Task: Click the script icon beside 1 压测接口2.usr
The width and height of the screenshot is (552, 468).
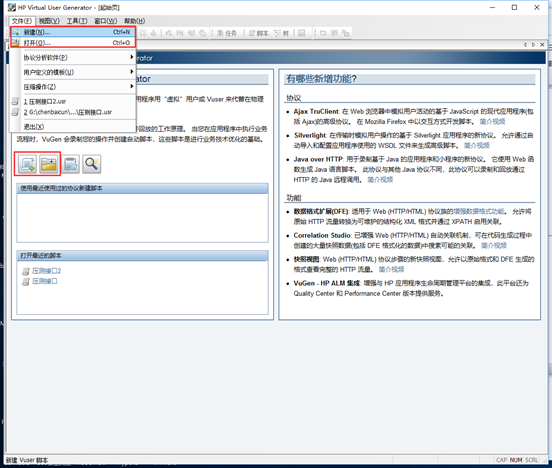Action: coord(15,101)
